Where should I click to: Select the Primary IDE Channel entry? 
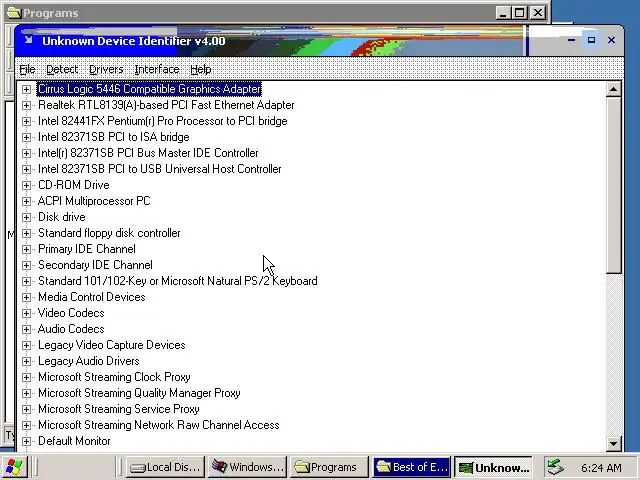point(87,249)
